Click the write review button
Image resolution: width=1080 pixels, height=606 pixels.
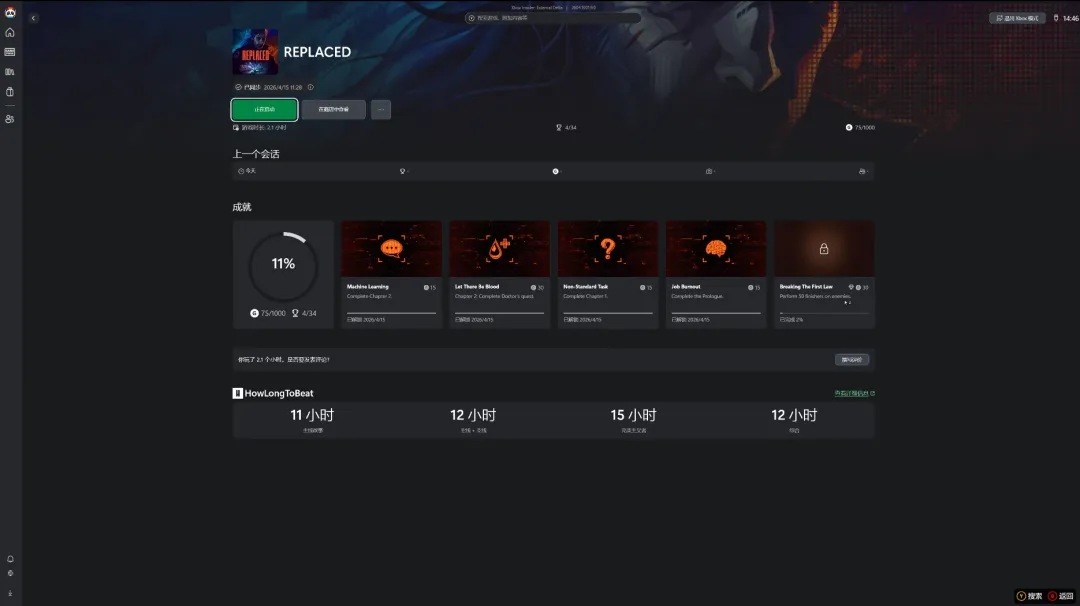point(851,359)
